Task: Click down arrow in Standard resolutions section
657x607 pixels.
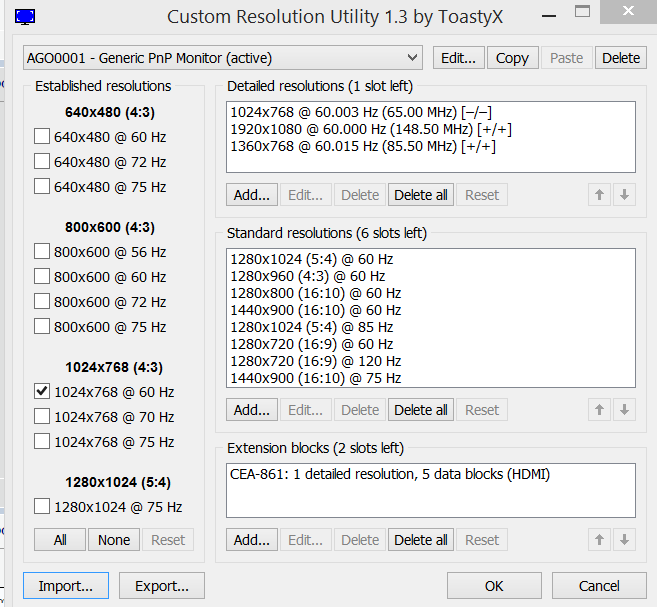Action: (625, 410)
